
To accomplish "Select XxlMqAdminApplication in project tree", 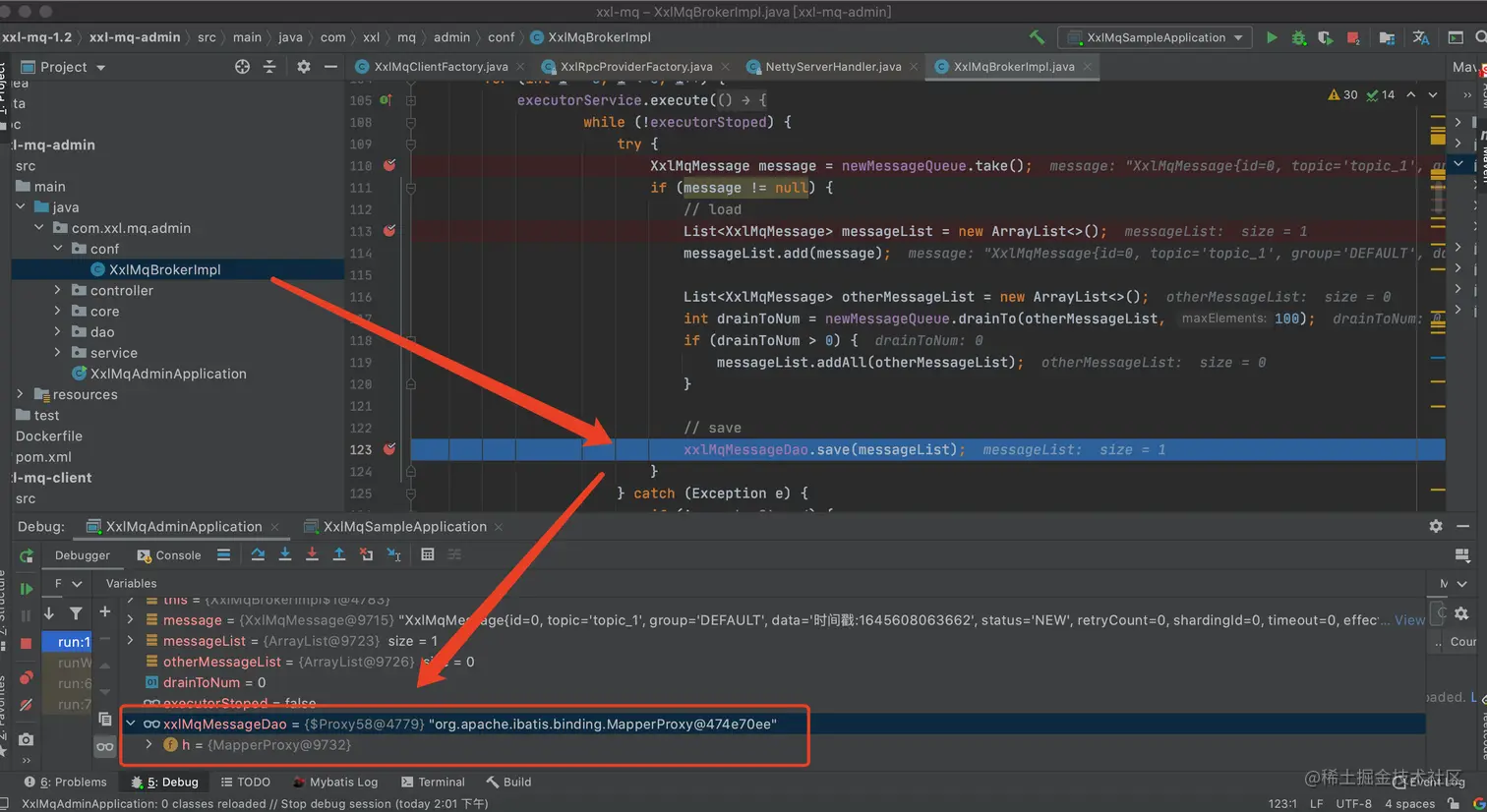I will (x=168, y=374).
